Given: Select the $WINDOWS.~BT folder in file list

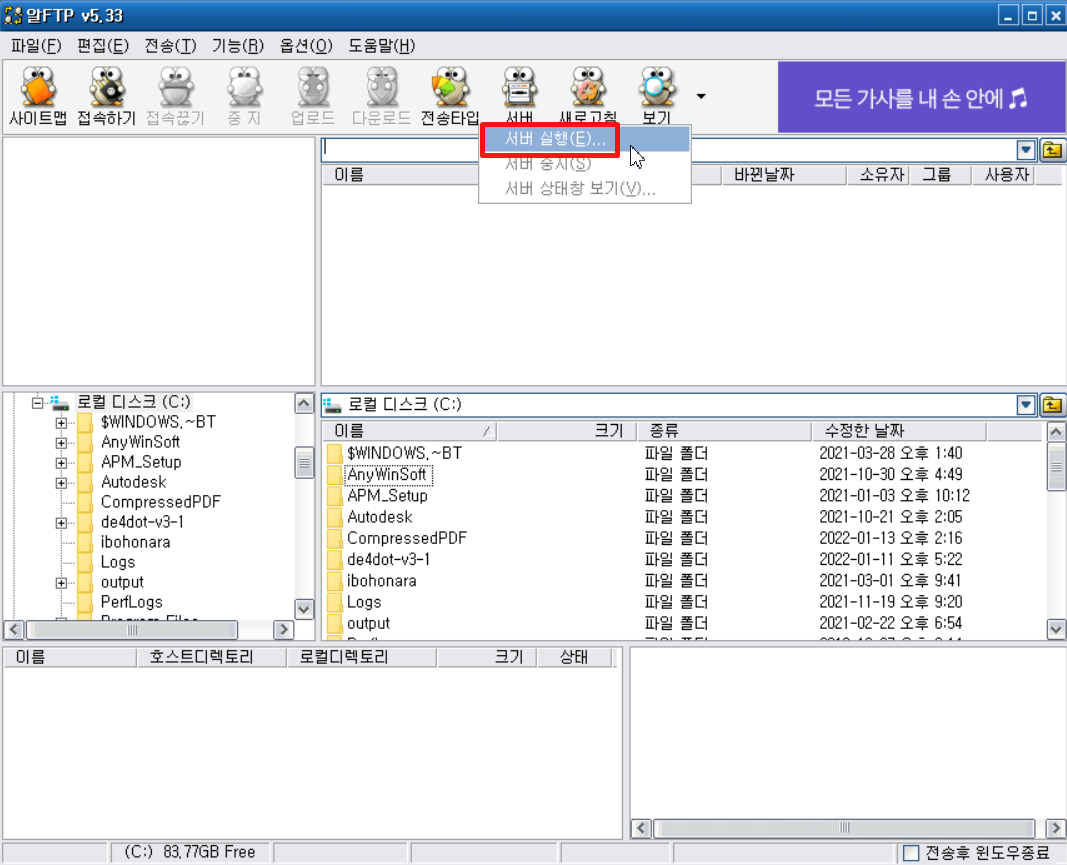Looking at the screenshot, I should [404, 453].
